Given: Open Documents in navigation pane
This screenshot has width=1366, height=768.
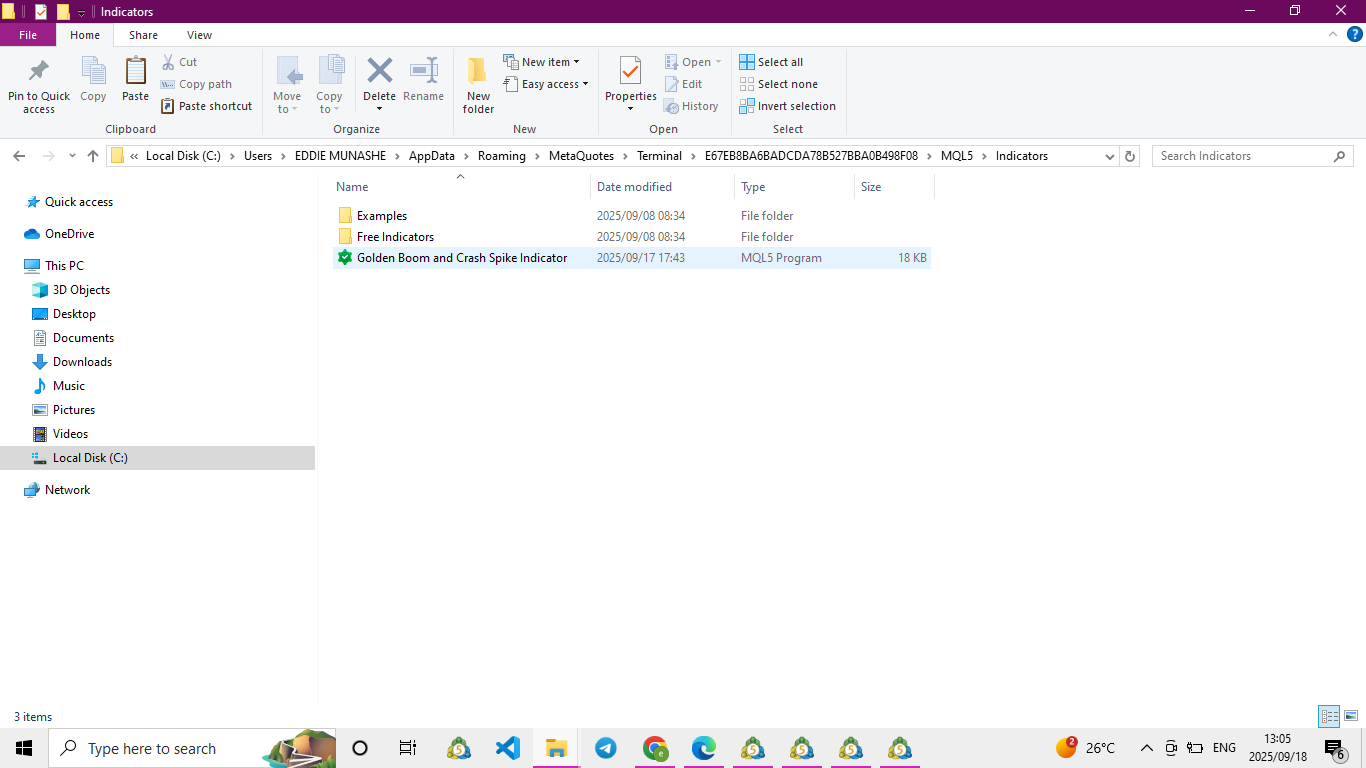Looking at the screenshot, I should click(83, 338).
